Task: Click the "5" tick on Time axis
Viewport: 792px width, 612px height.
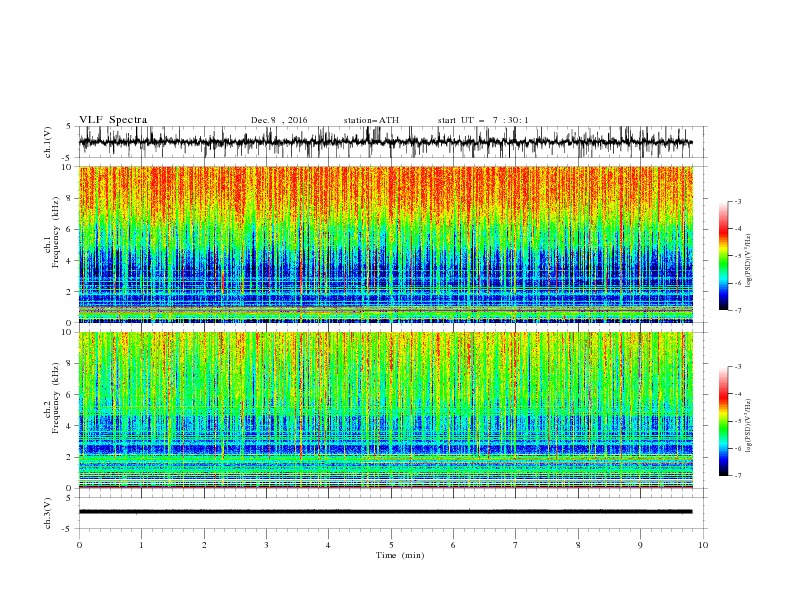Action: click(x=391, y=545)
